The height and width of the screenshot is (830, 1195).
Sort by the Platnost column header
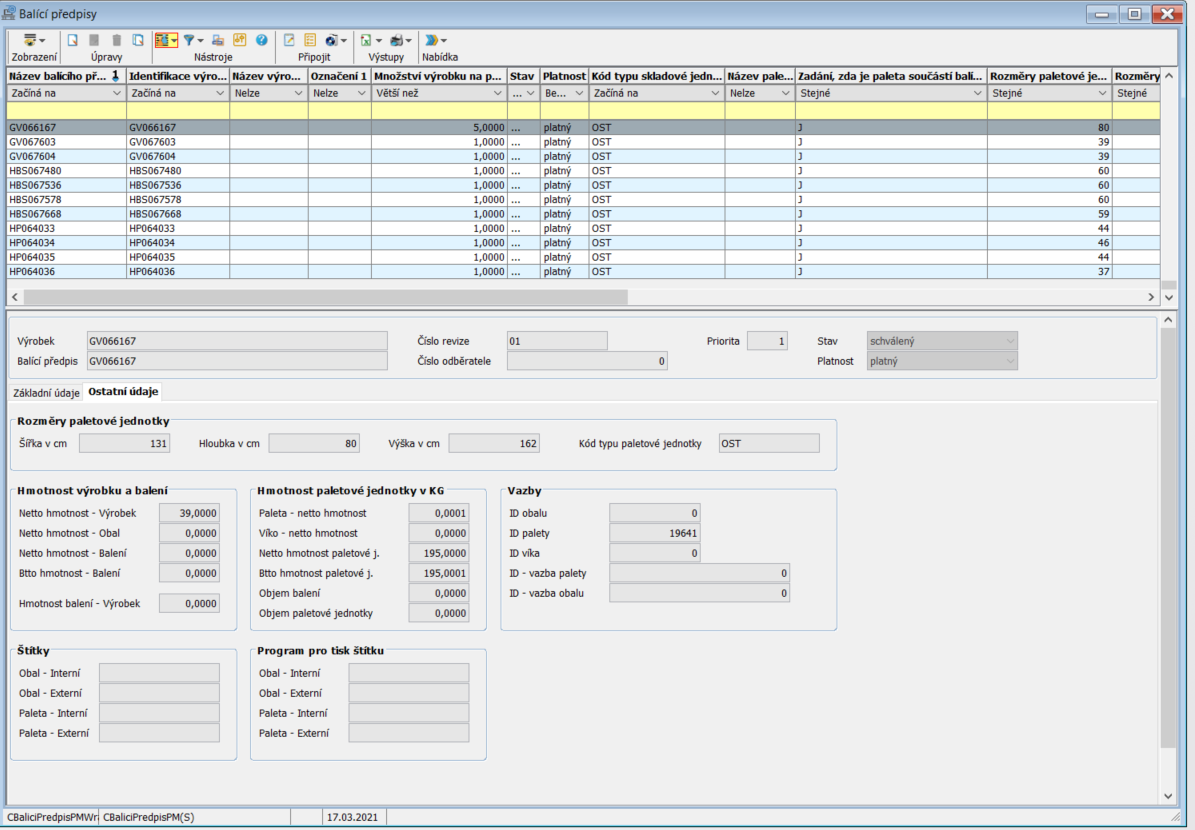pyautogui.click(x=564, y=76)
